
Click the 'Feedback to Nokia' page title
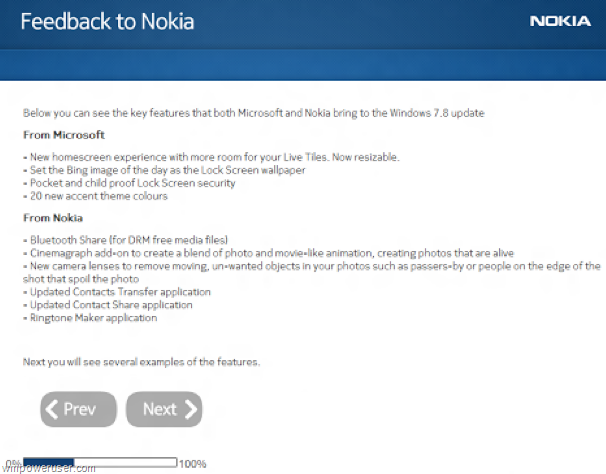pos(107,21)
